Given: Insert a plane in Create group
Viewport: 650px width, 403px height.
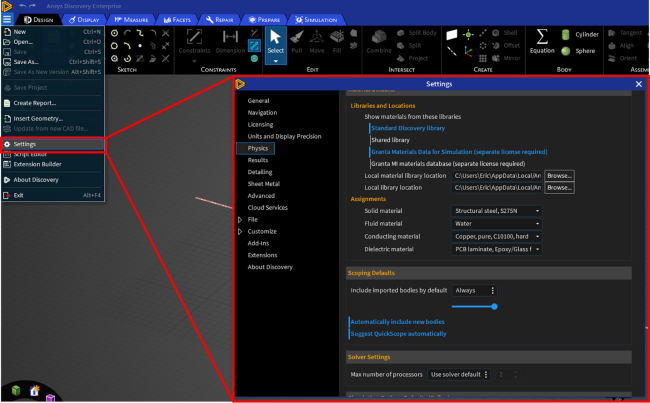Looking at the screenshot, I should click(452, 34).
